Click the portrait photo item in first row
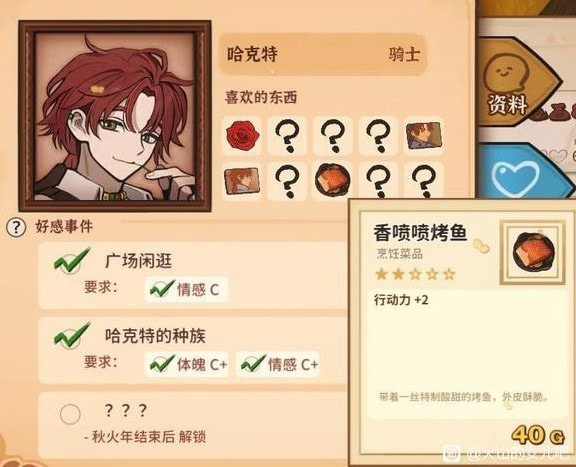This screenshot has width=576, height=467. (424, 136)
